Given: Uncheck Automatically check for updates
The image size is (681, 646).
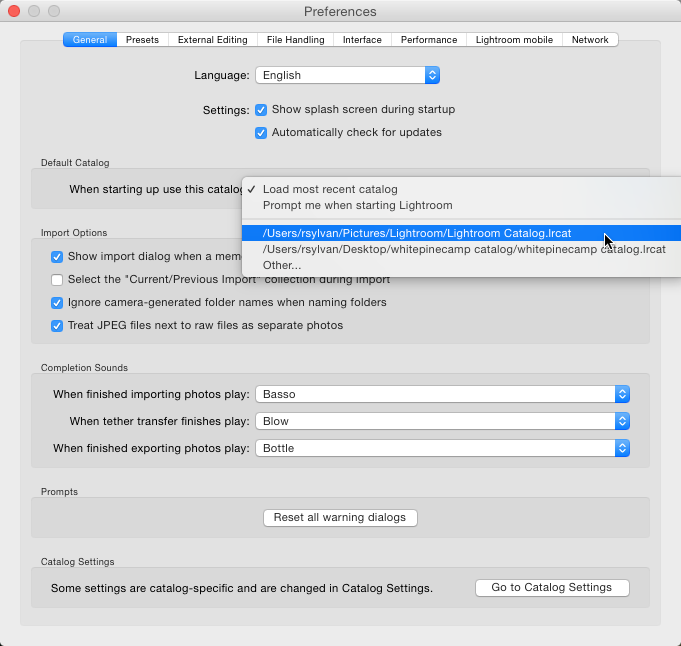Looking at the screenshot, I should coord(261,133).
